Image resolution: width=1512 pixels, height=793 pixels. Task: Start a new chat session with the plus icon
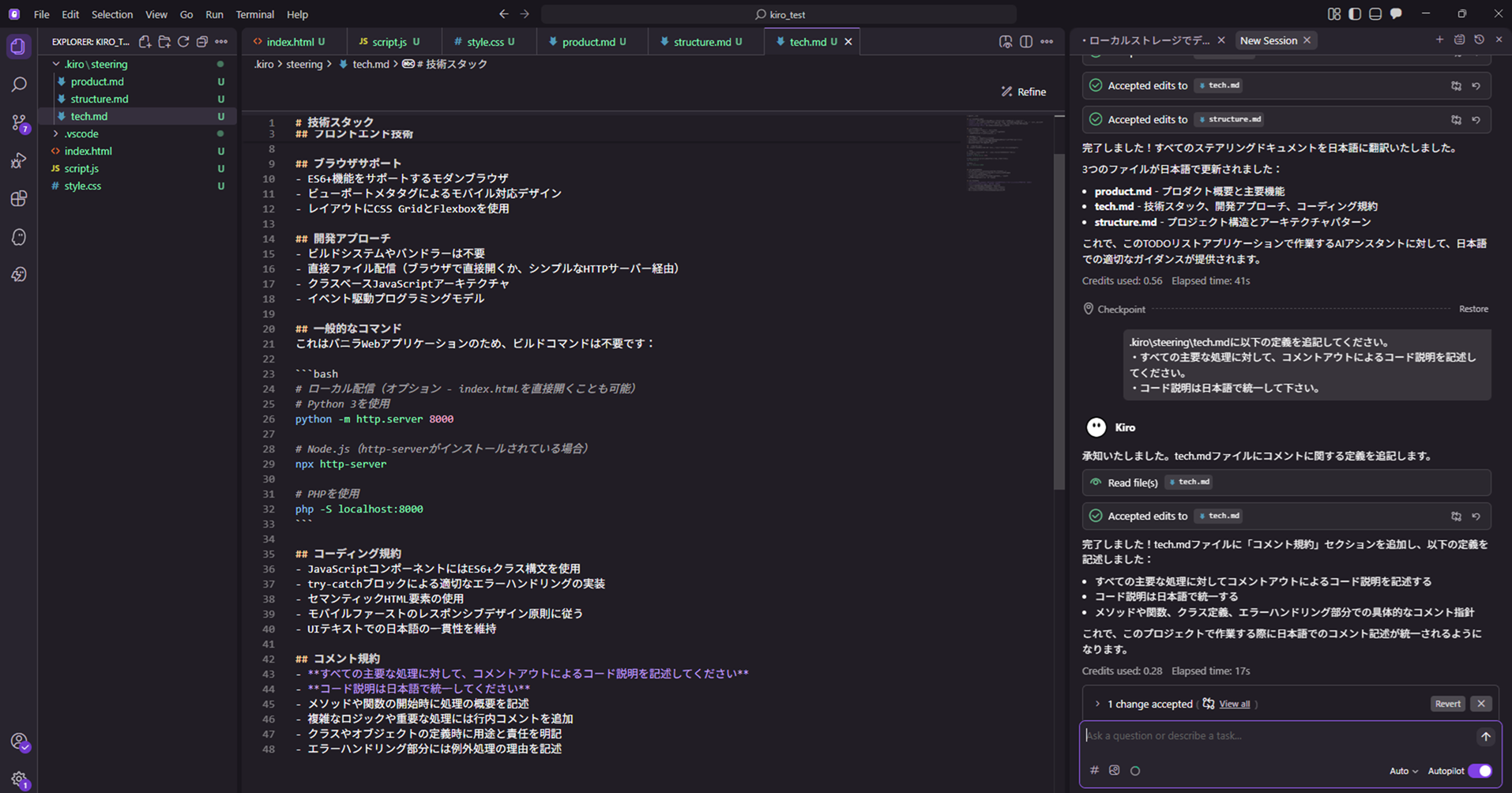click(x=1440, y=39)
